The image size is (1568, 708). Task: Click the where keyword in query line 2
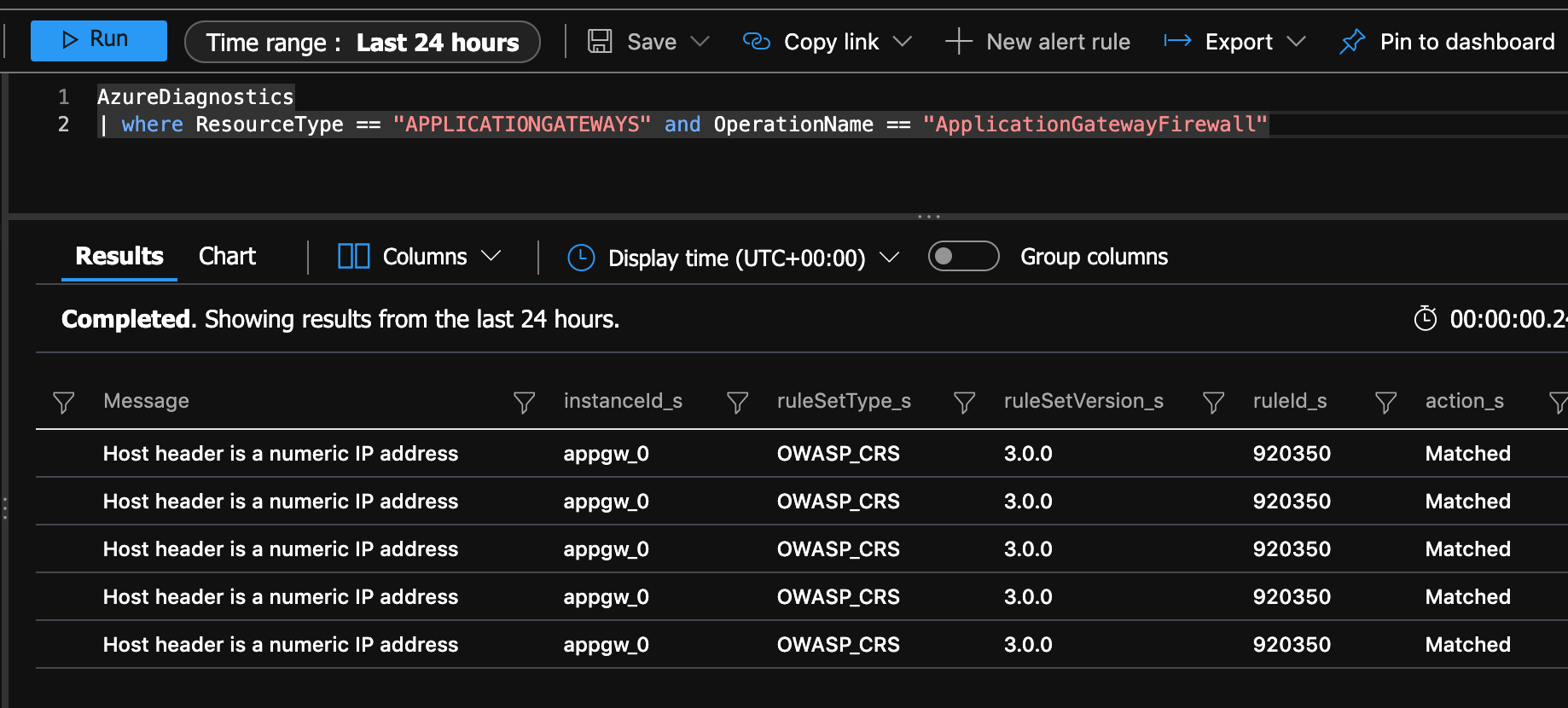click(152, 125)
